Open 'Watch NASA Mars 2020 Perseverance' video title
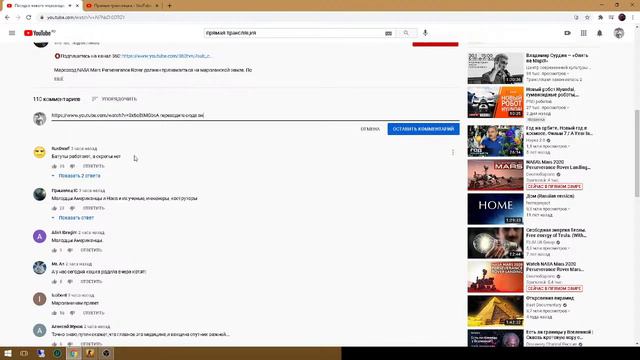Screen dimensions: 640x360 click(x=555, y=267)
